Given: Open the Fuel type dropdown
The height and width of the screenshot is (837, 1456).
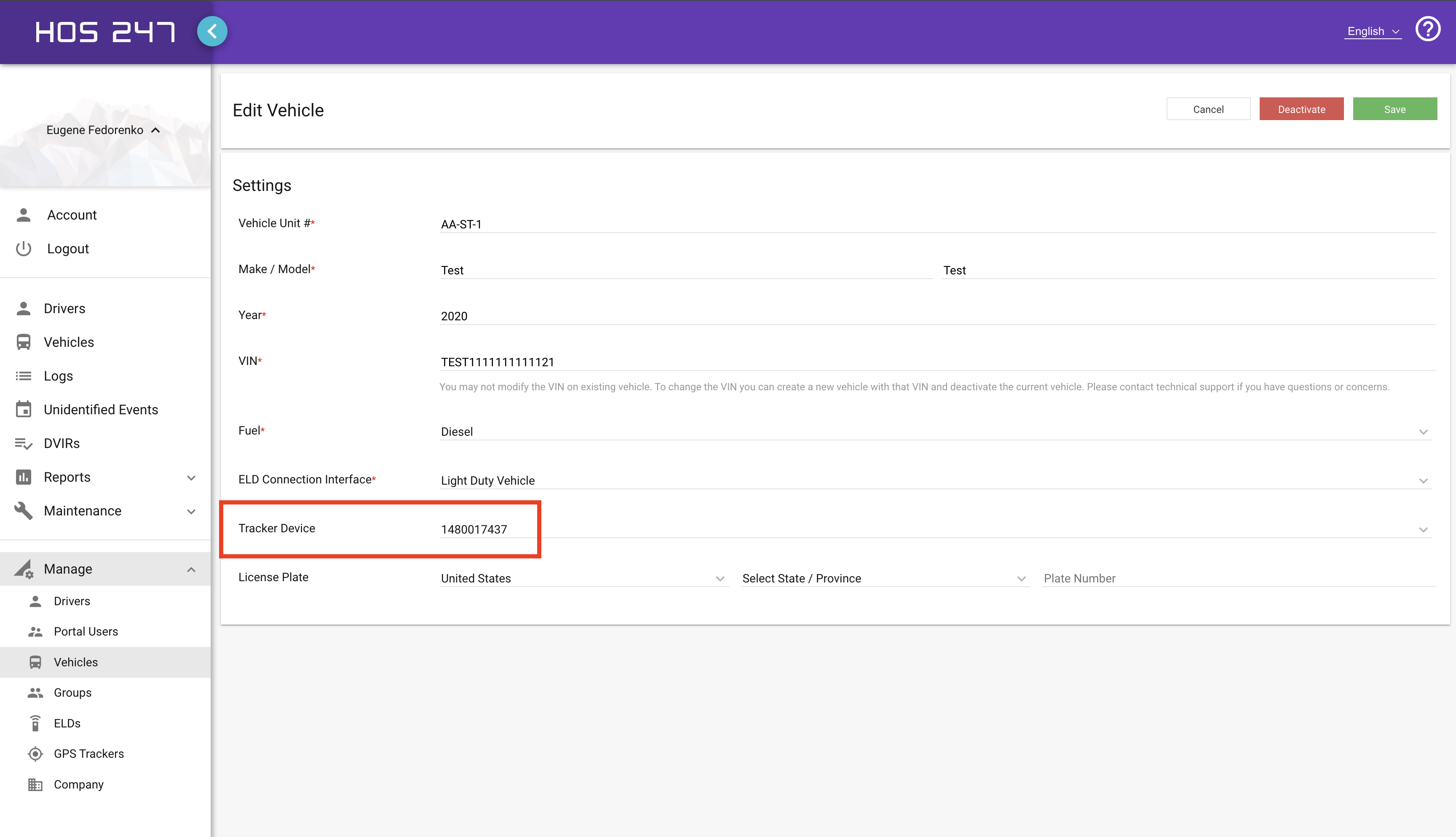Looking at the screenshot, I should [936, 432].
